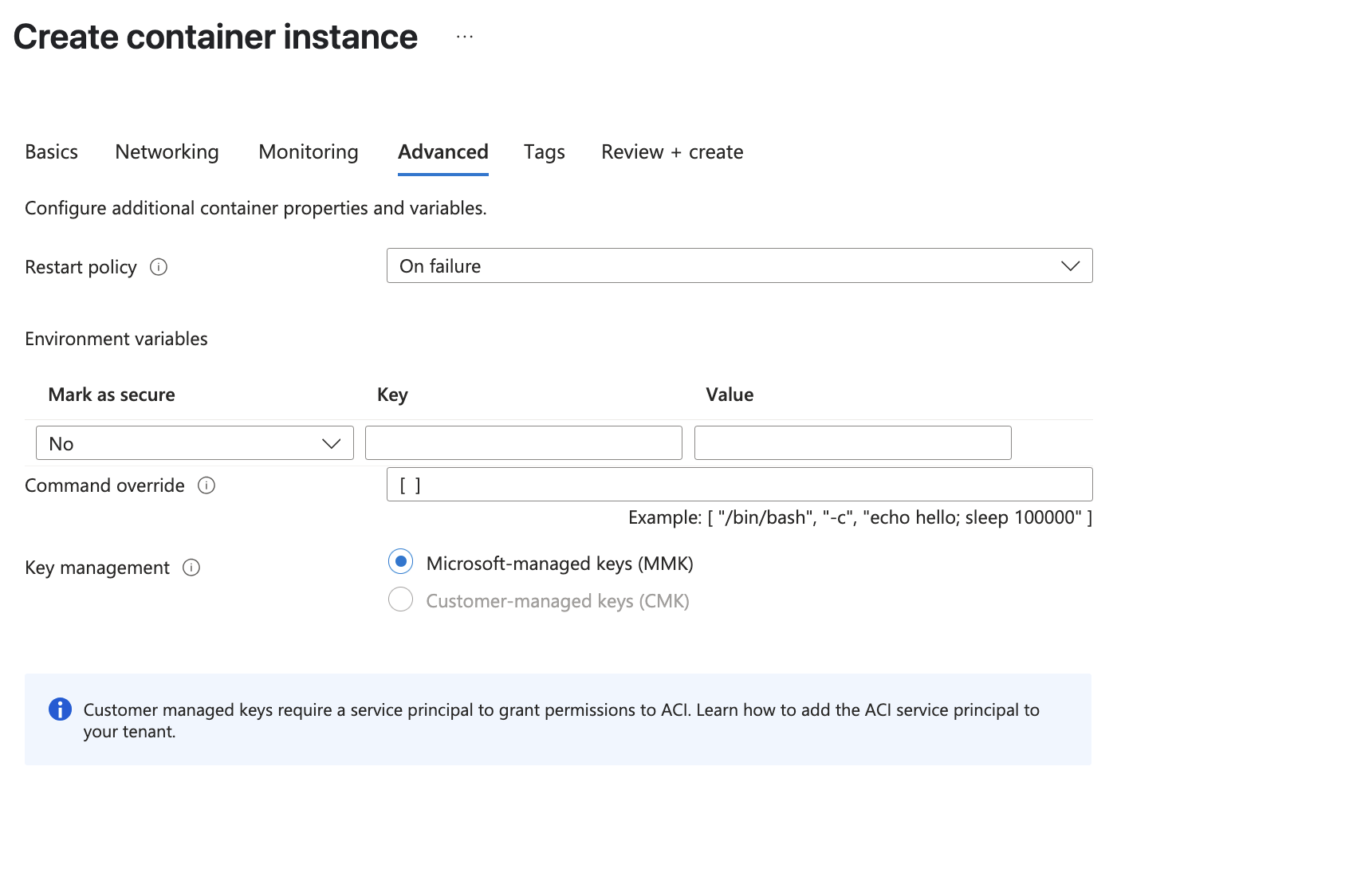Click the blue information icon in the notice banner
Viewport: 1349px width, 896px height.
[60, 709]
